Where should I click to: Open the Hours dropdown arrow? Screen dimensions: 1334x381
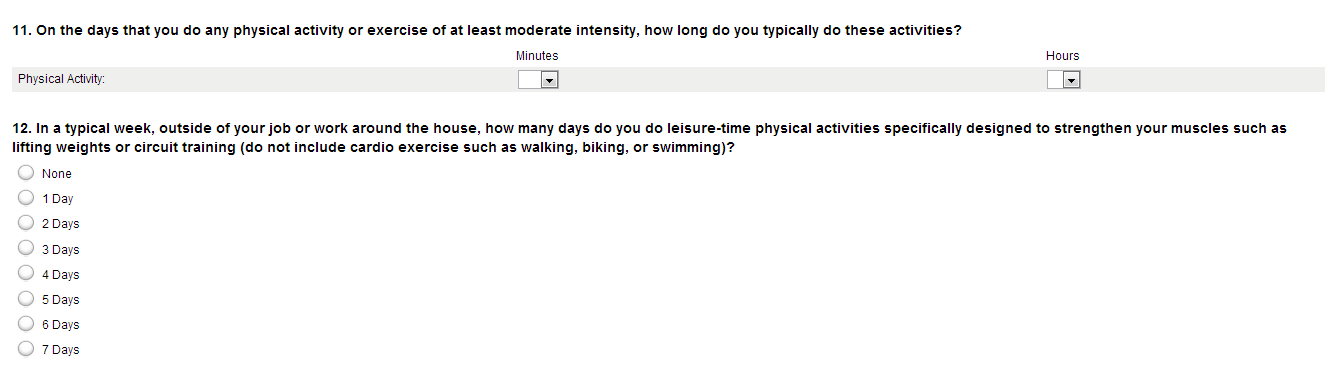(x=1072, y=80)
